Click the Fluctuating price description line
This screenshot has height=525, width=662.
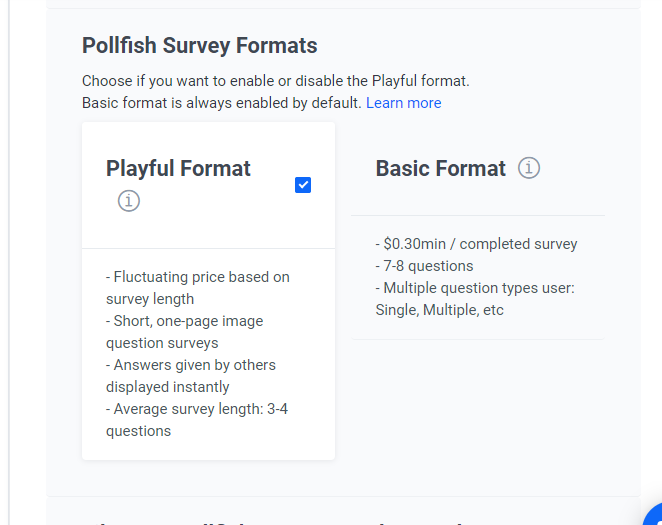197,277
